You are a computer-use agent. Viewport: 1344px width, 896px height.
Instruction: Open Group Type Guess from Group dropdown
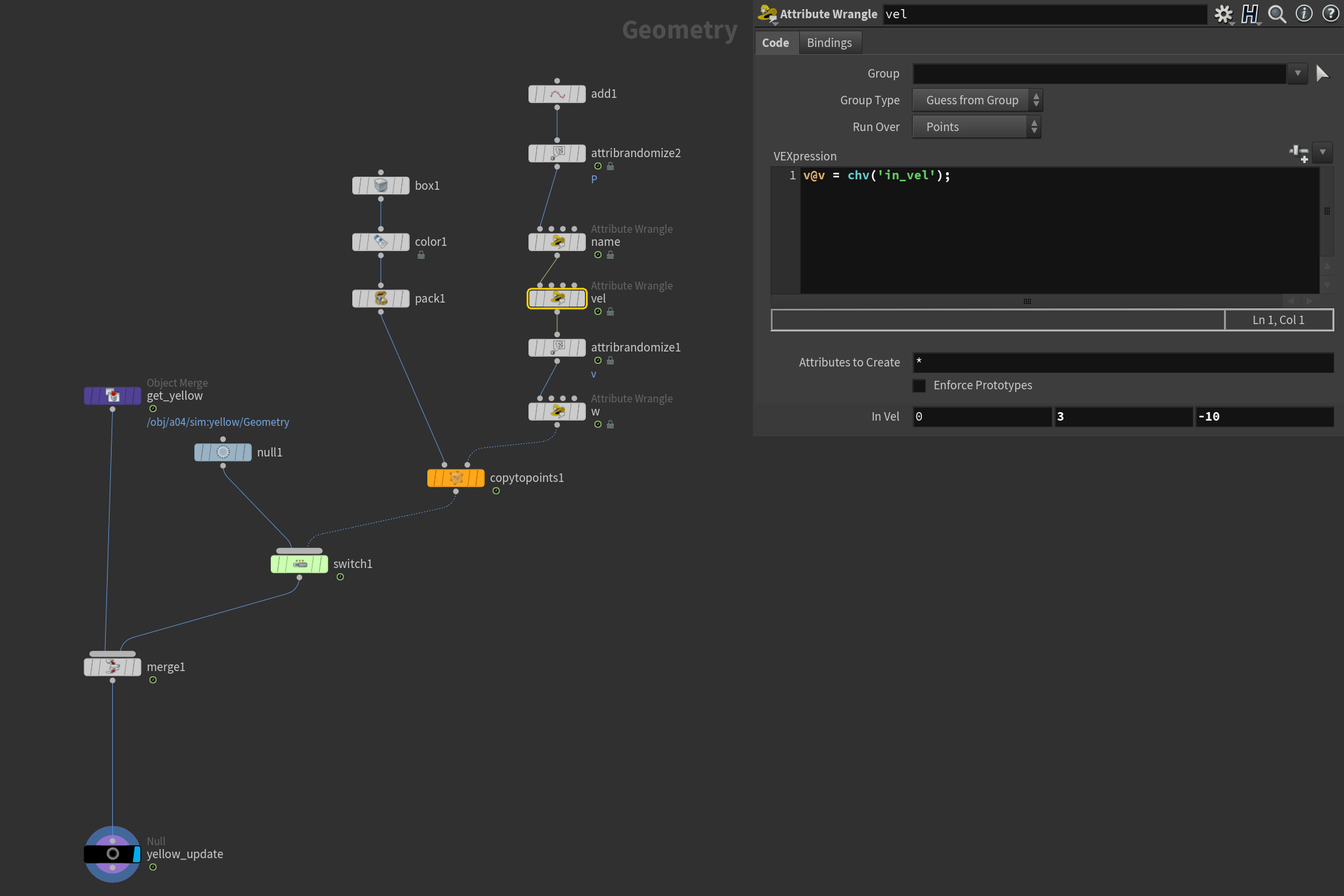[977, 100]
